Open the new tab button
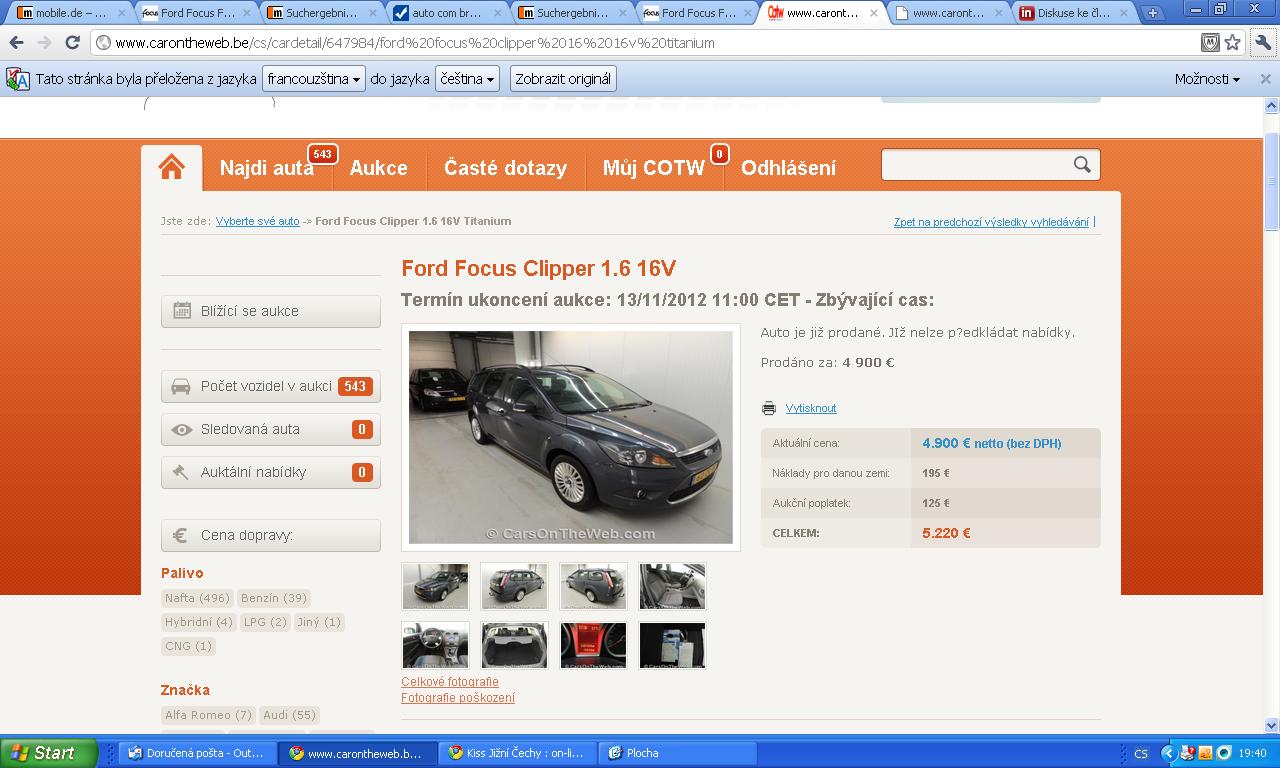 (1152, 13)
